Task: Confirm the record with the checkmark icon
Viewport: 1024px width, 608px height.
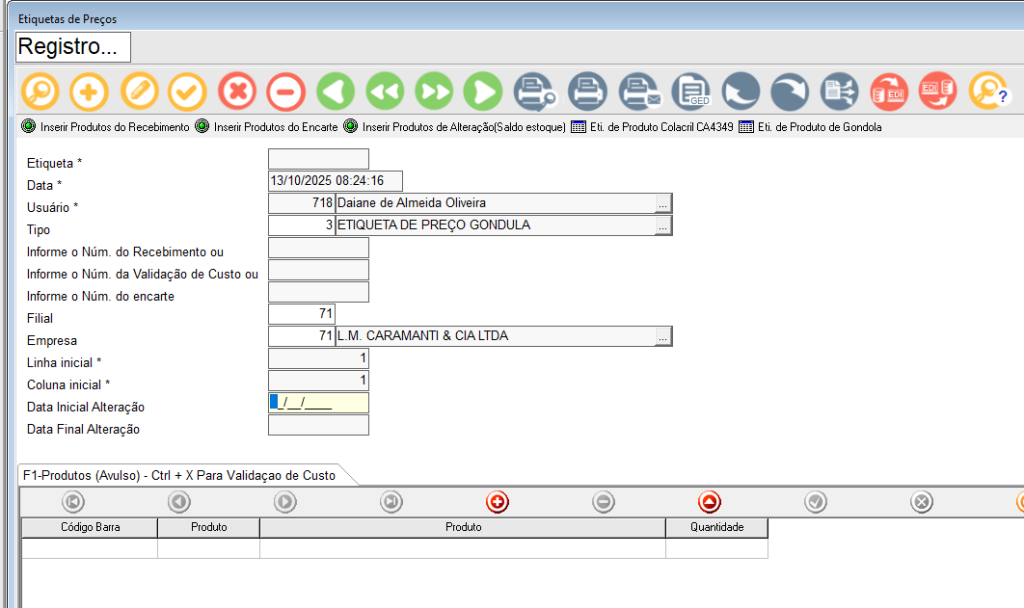Action: (187, 92)
